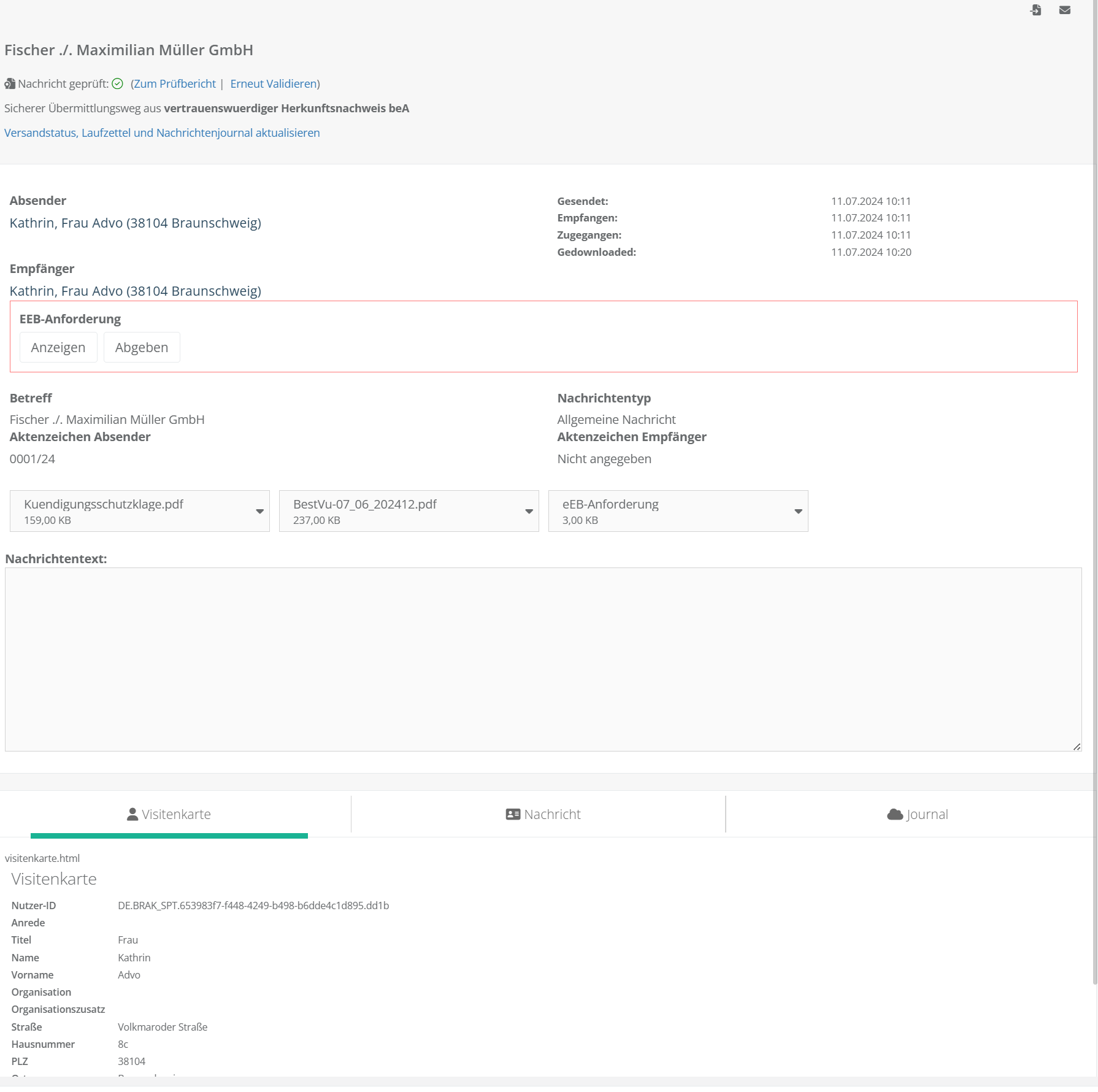
Task: Open the eEB-Anforderung attachment dropdown
Action: pyautogui.click(x=798, y=511)
